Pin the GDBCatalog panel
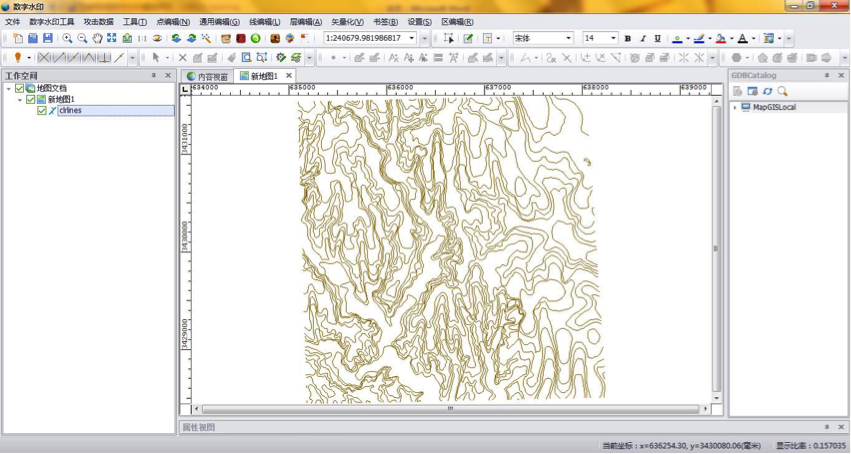 coord(827,75)
